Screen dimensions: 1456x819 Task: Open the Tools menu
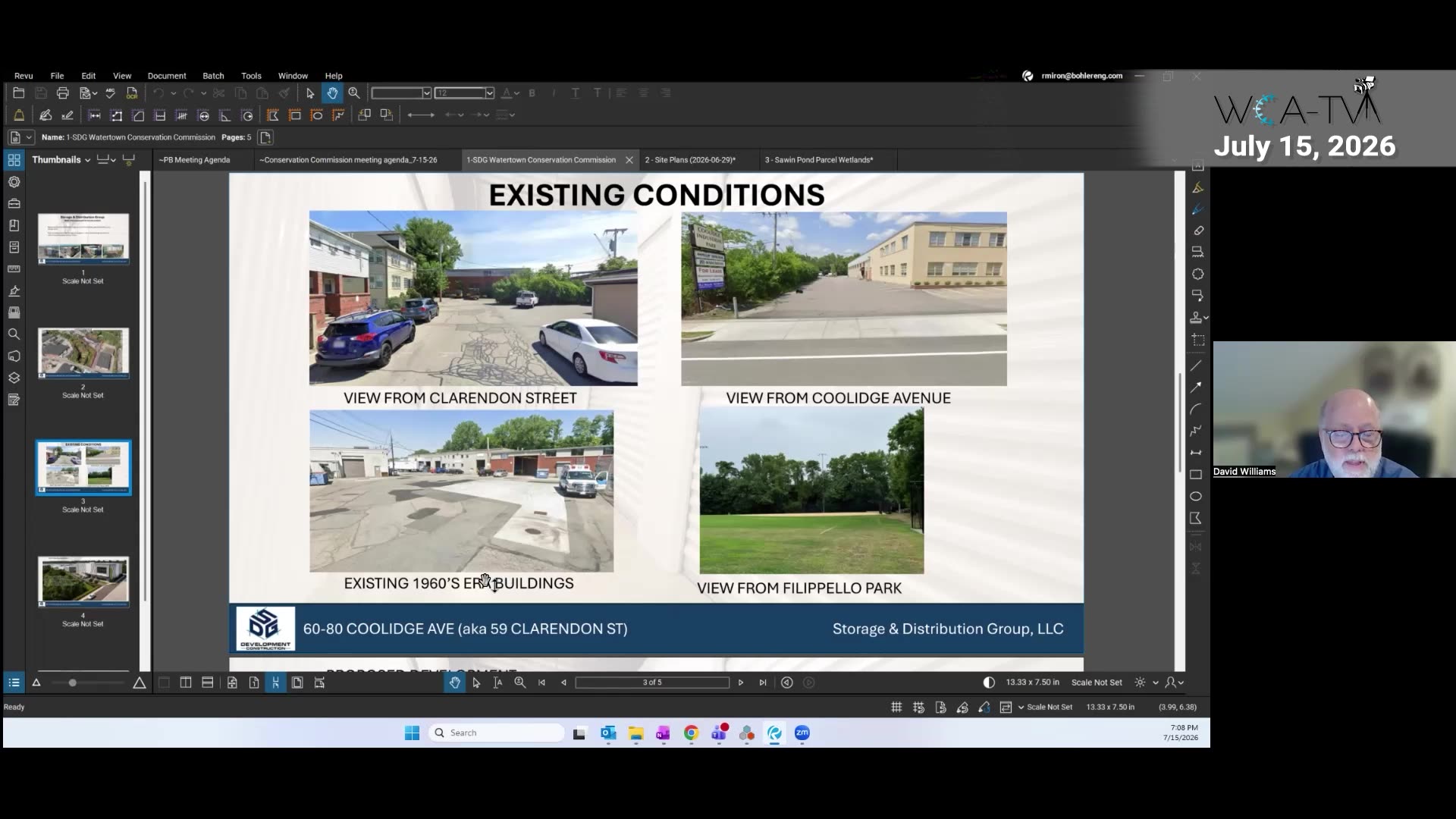coord(251,76)
